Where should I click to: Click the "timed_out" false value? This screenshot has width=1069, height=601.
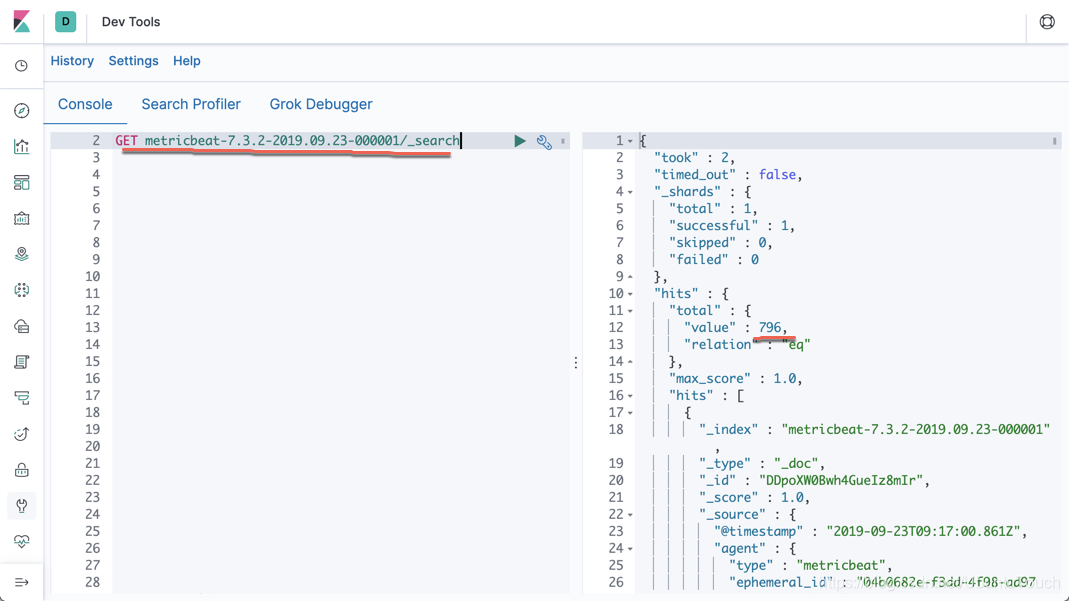777,174
